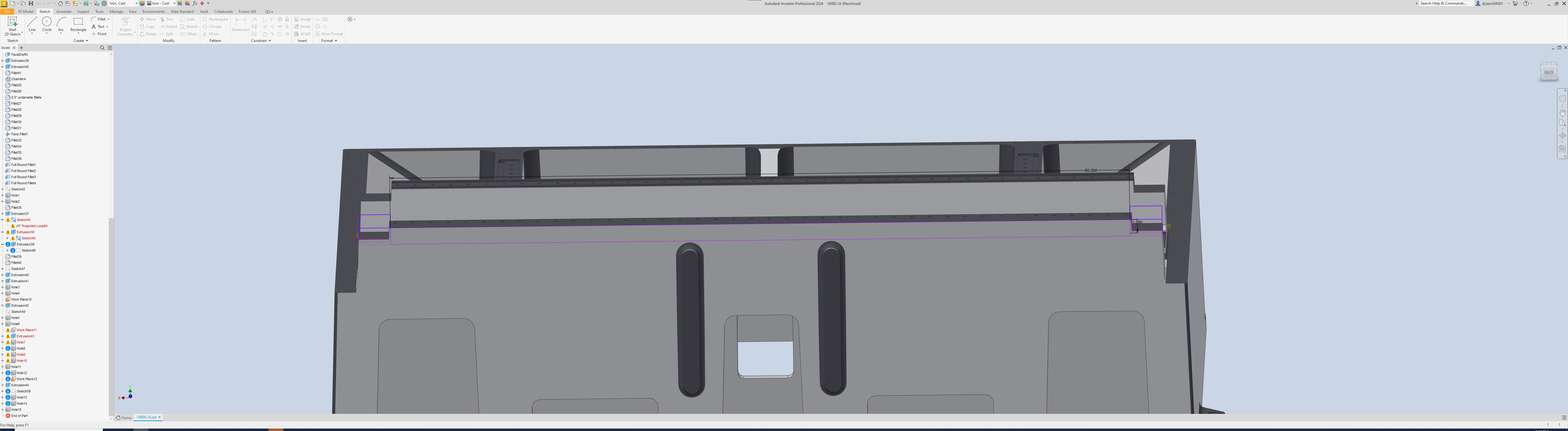The width and height of the screenshot is (1568, 431).
Task: Expand the Fillet tool dropdown arrow
Action: click(x=108, y=20)
